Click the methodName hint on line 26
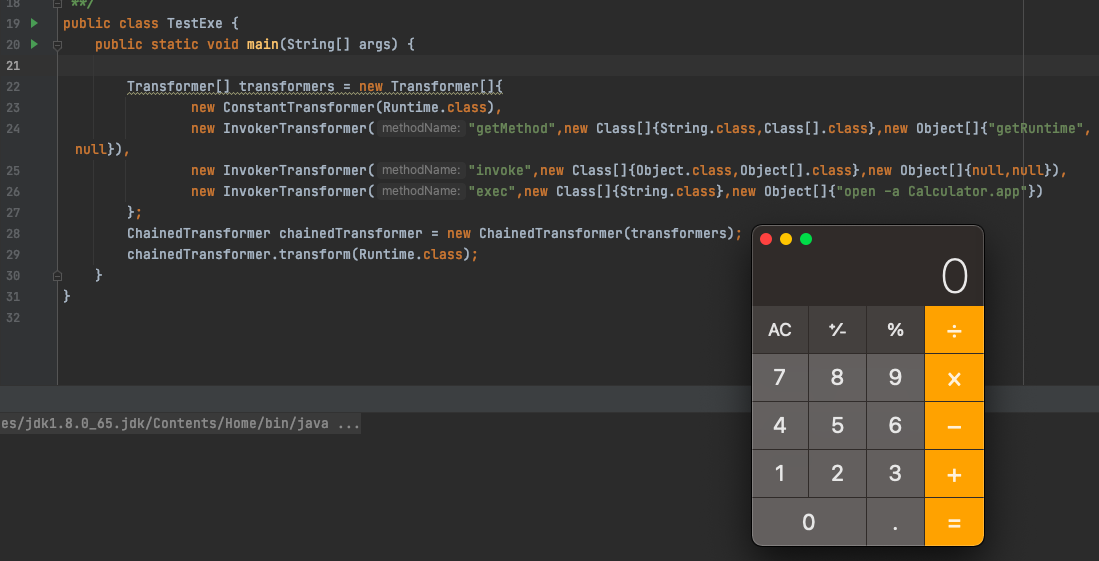Image resolution: width=1099 pixels, height=561 pixels. tap(421, 191)
